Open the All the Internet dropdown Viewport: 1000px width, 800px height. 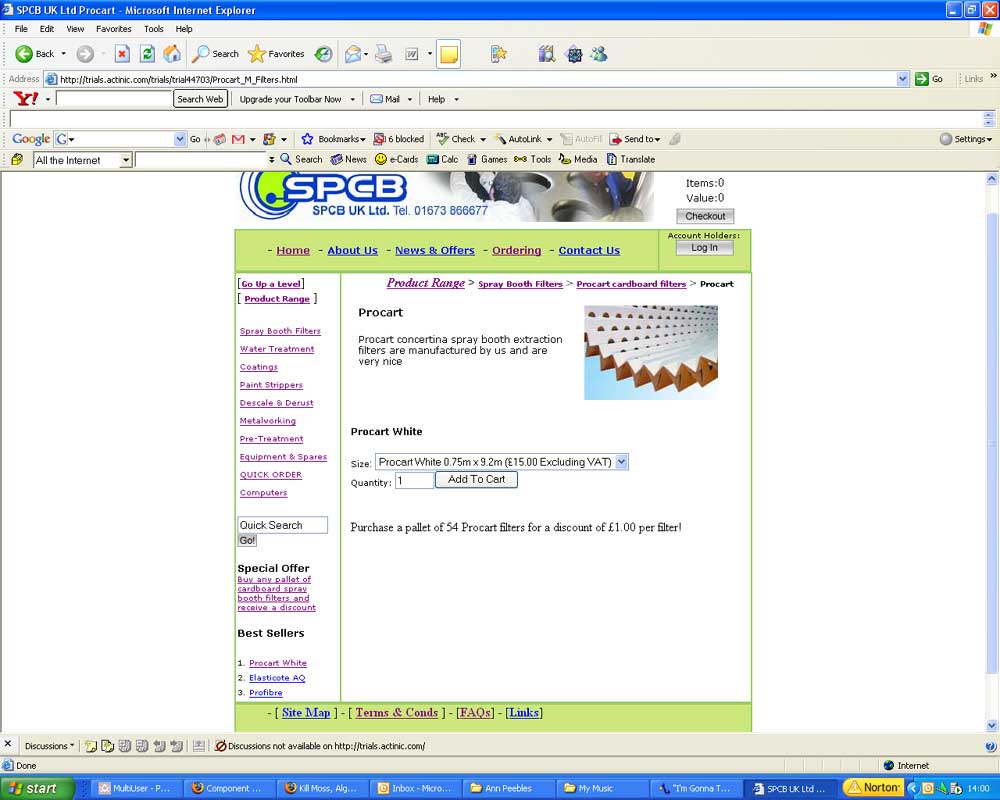(125, 160)
